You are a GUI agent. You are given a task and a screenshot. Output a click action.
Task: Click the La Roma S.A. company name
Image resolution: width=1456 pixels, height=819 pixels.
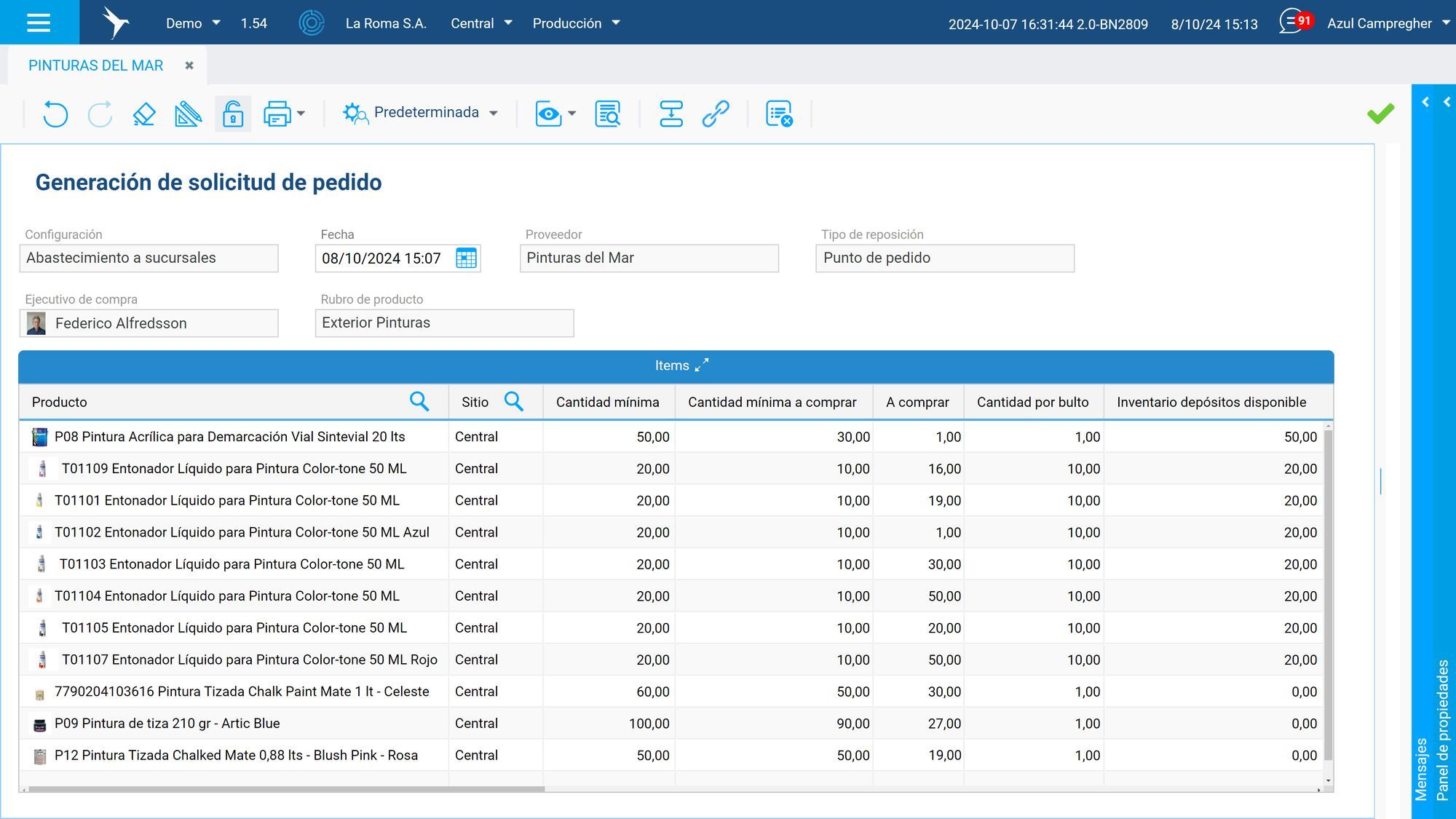(x=386, y=23)
